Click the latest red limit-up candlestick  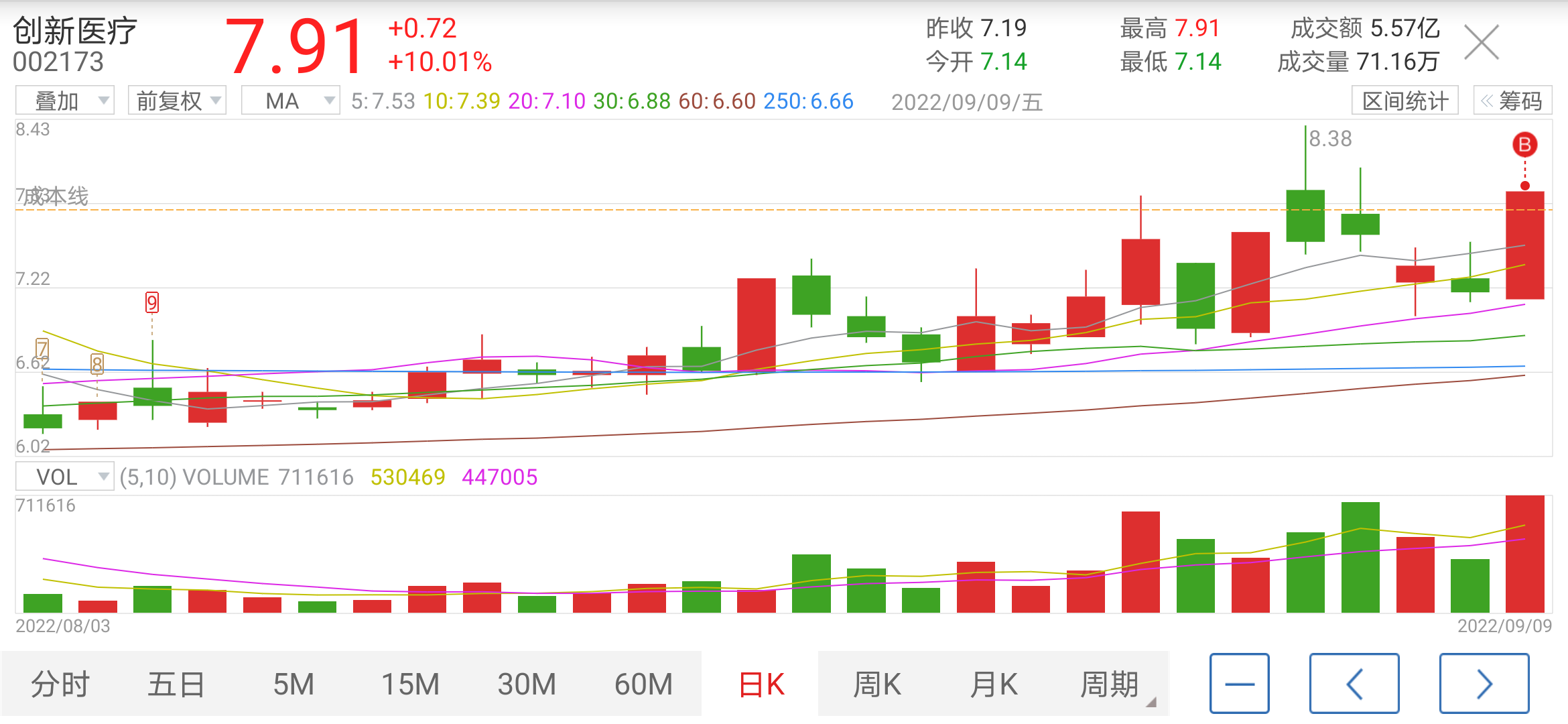coord(1524,245)
